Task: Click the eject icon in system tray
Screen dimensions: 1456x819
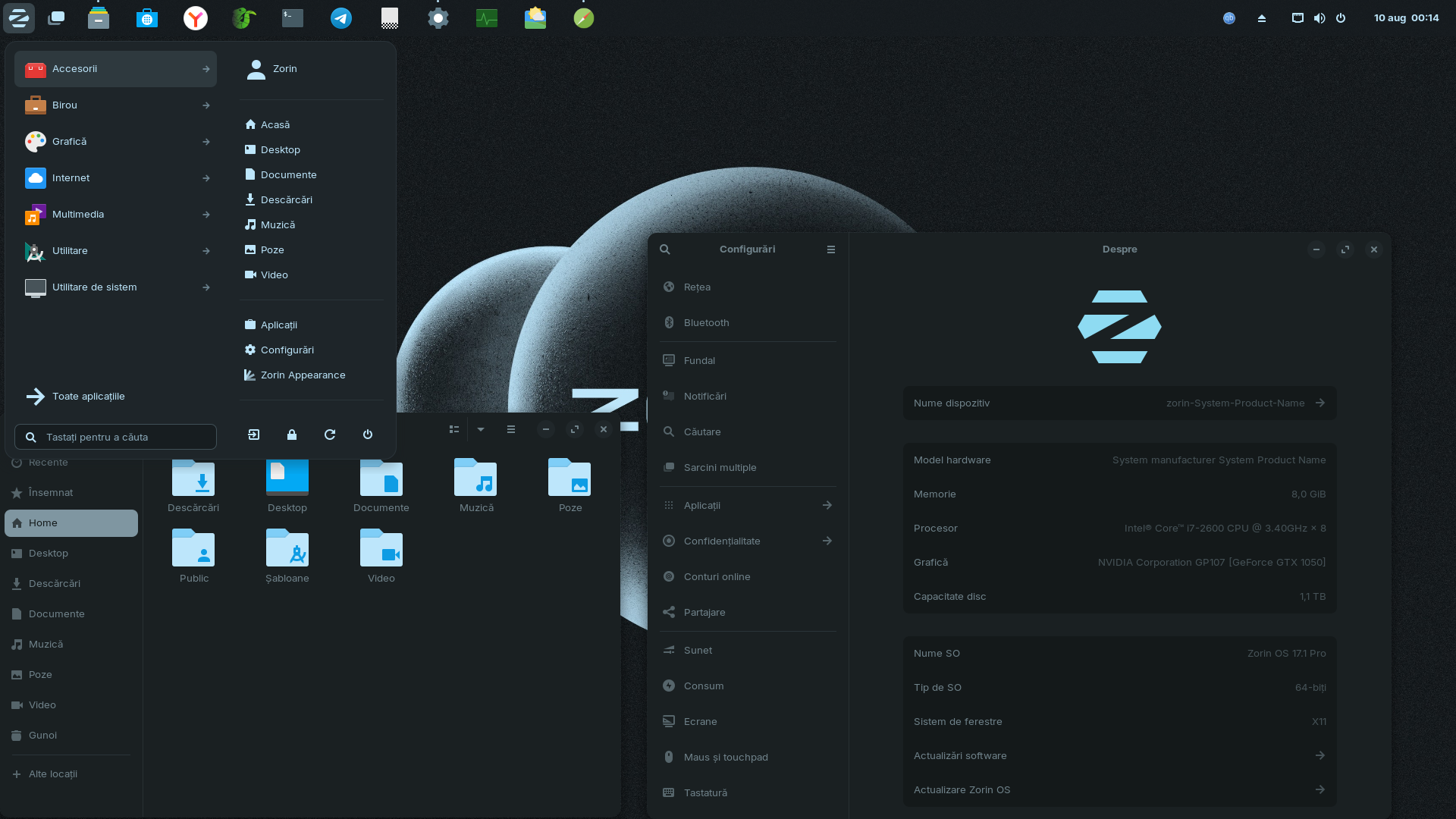Action: pyautogui.click(x=1262, y=18)
